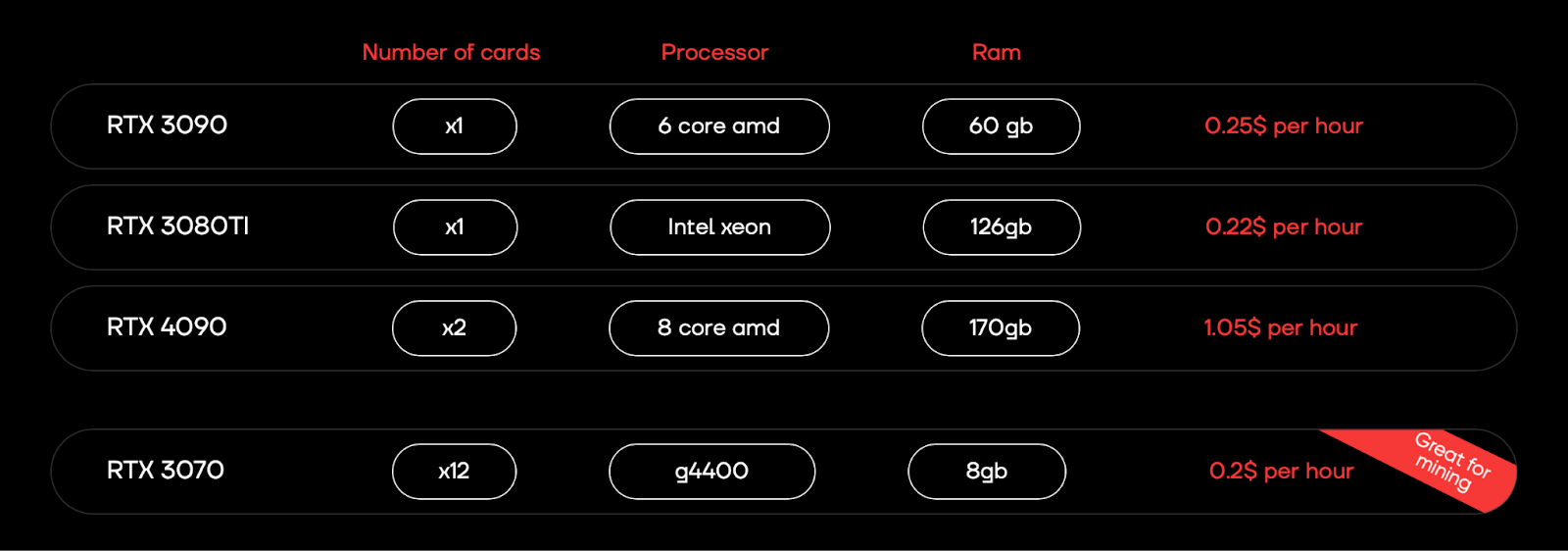Click the 1.05$ per hour price
1568x551 pixels.
coord(1280,328)
